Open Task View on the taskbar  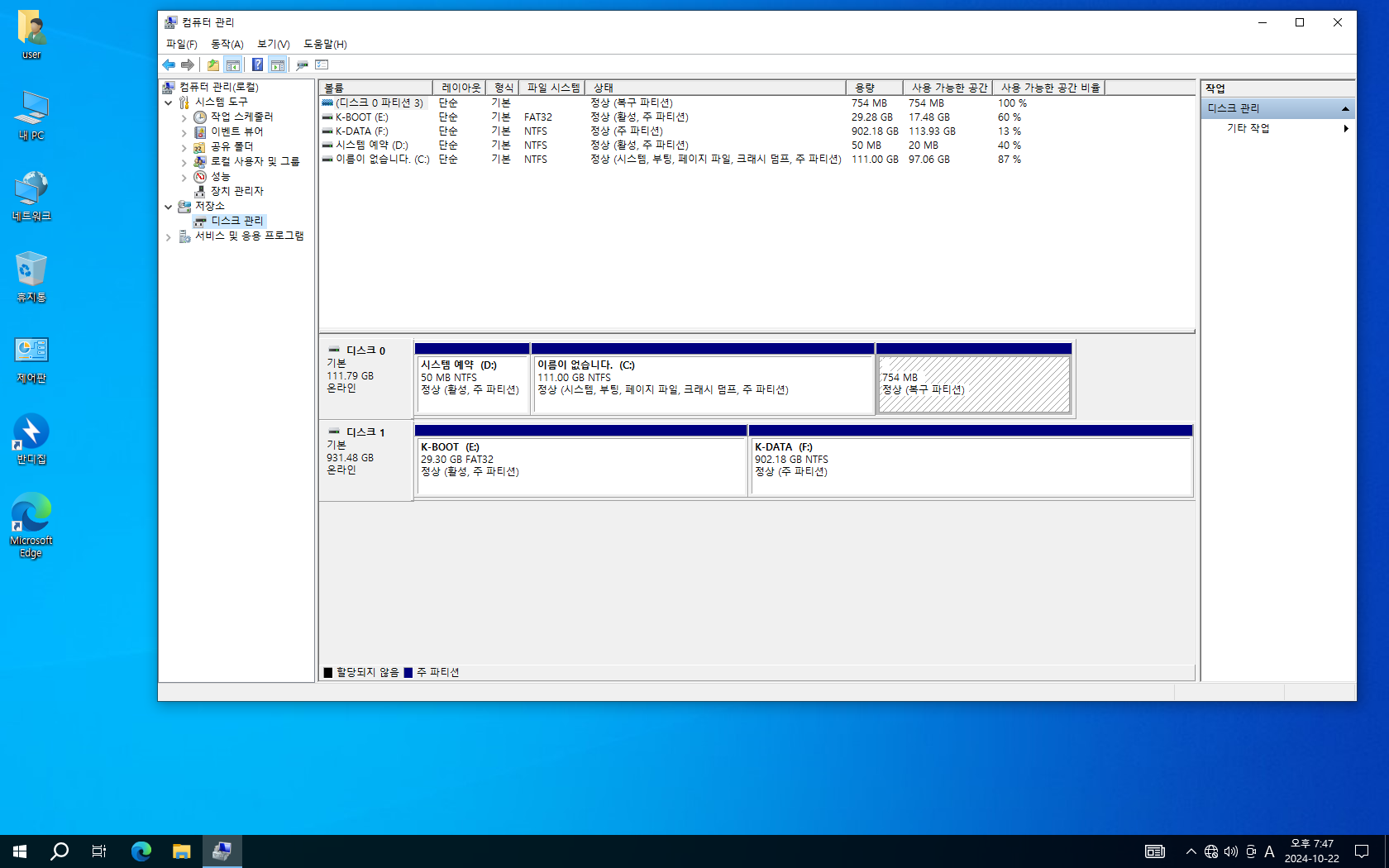click(x=99, y=851)
